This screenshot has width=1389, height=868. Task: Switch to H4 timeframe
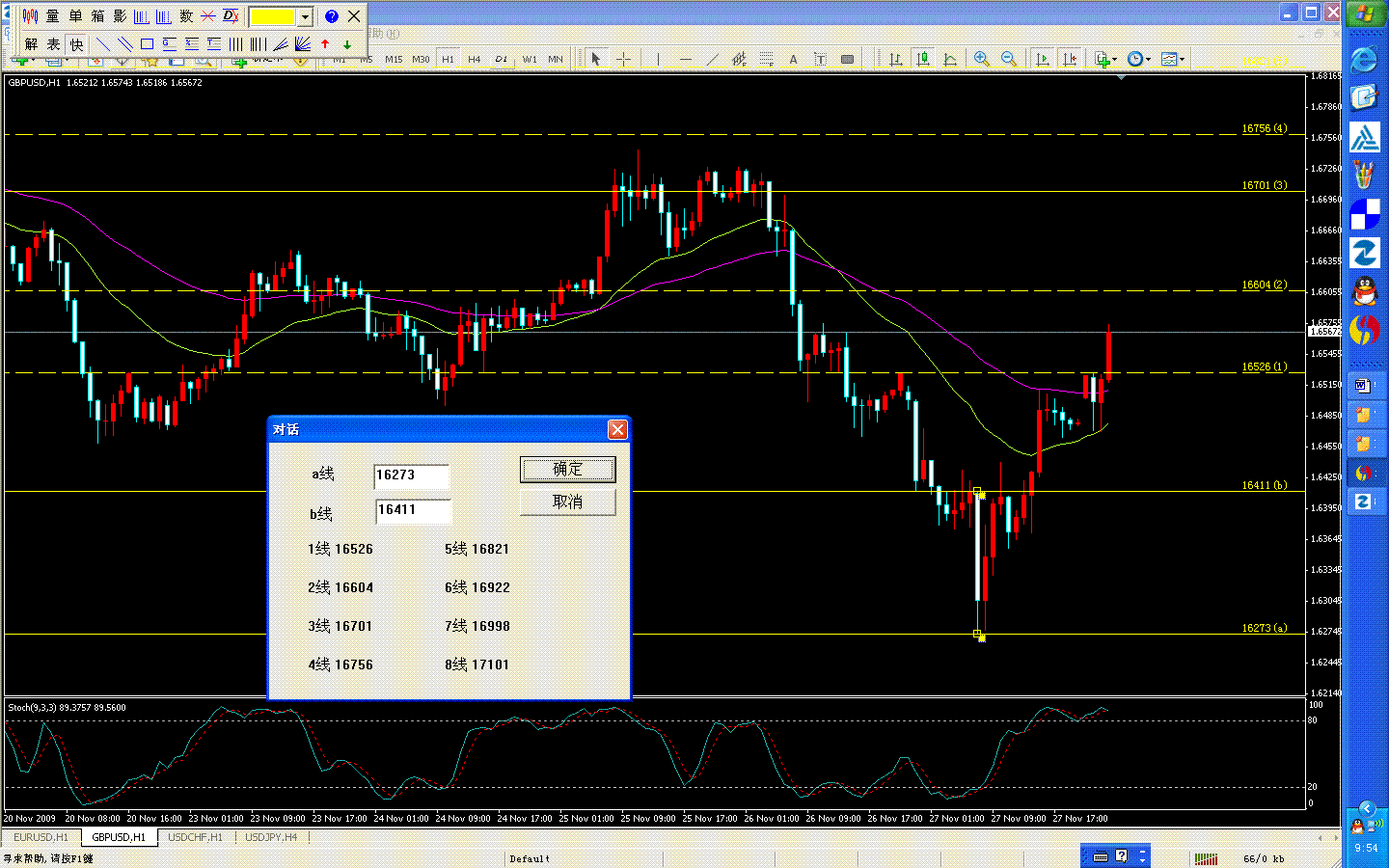475,60
